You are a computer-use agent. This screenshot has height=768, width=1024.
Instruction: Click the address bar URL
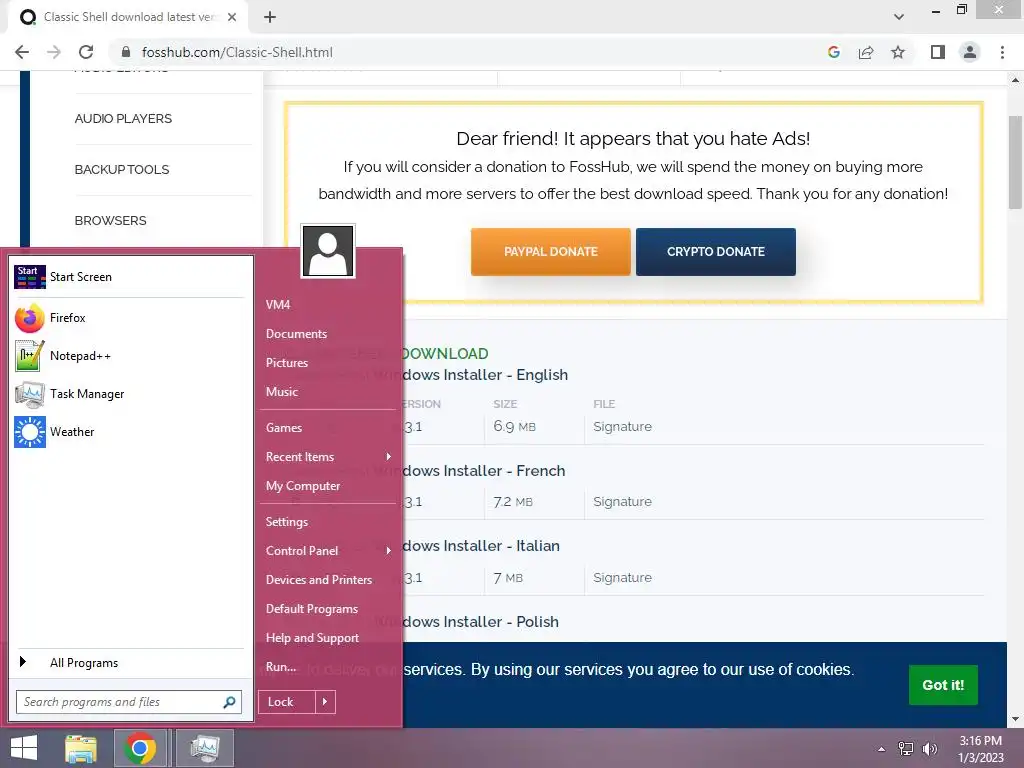click(237, 52)
